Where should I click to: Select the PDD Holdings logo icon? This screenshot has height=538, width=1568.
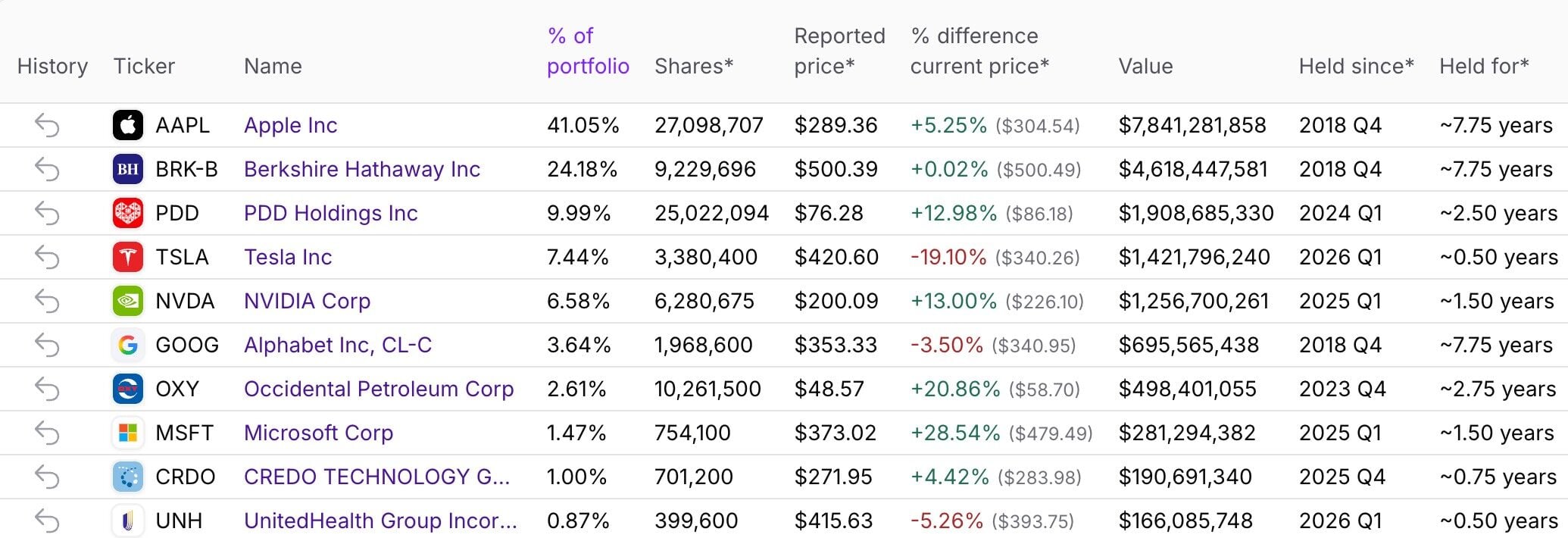click(x=128, y=213)
